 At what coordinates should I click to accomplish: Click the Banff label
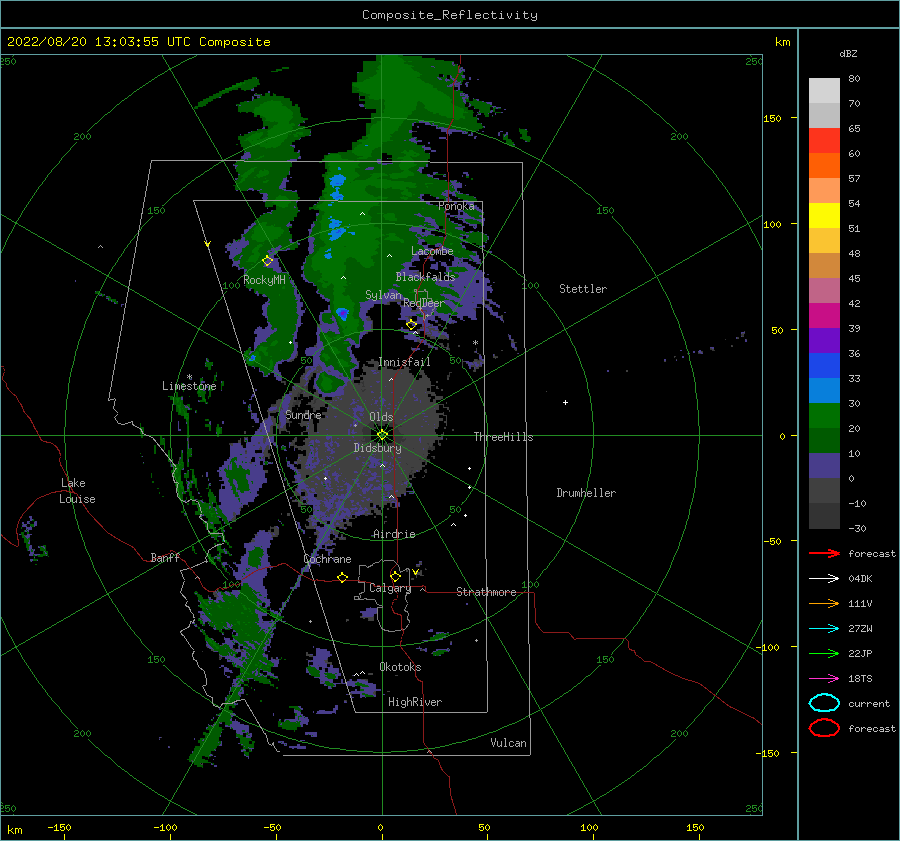coord(165,557)
